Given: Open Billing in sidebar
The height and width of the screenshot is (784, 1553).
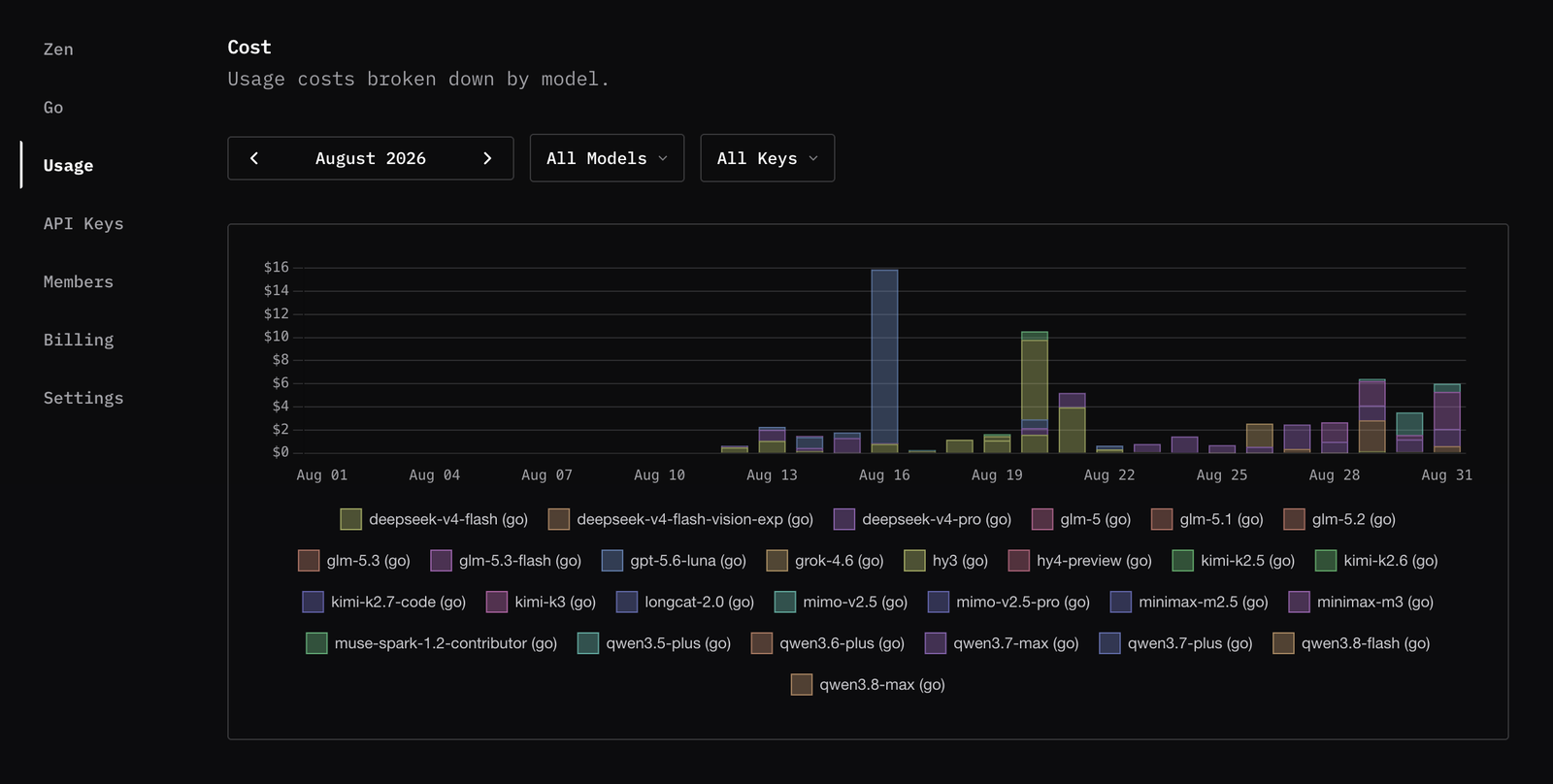Looking at the screenshot, I should [79, 341].
